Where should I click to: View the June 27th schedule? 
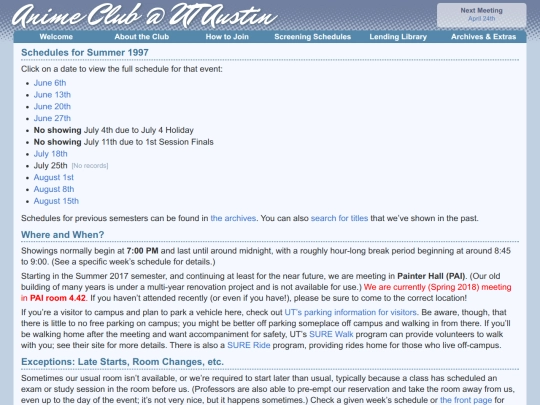coord(52,118)
